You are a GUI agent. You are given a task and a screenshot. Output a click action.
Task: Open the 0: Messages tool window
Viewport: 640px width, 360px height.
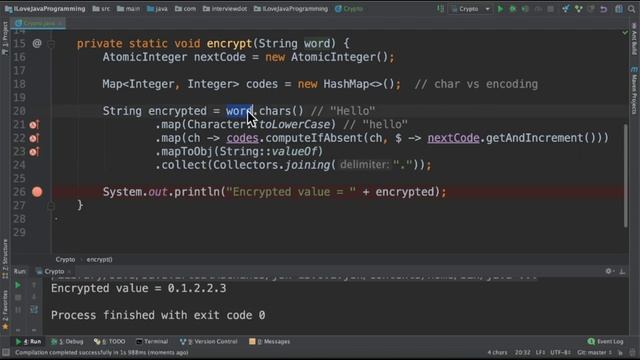[x=269, y=342]
